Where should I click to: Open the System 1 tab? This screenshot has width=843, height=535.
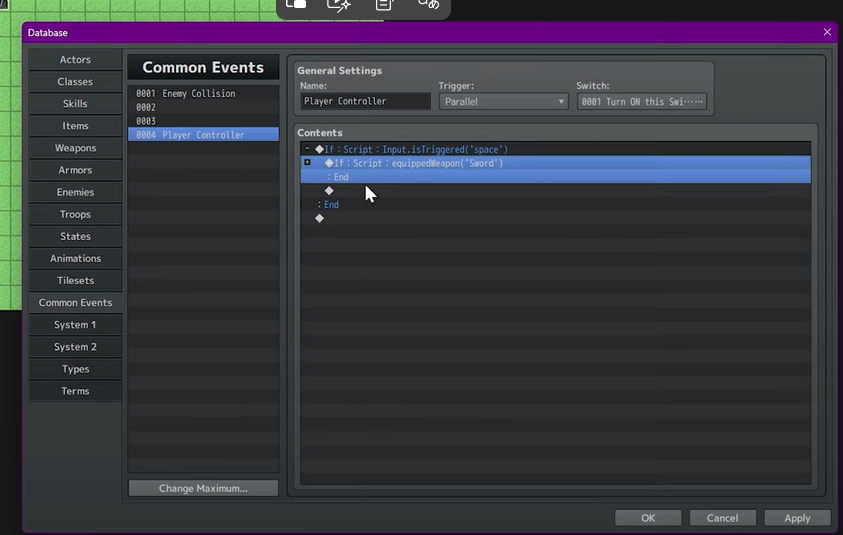(75, 324)
